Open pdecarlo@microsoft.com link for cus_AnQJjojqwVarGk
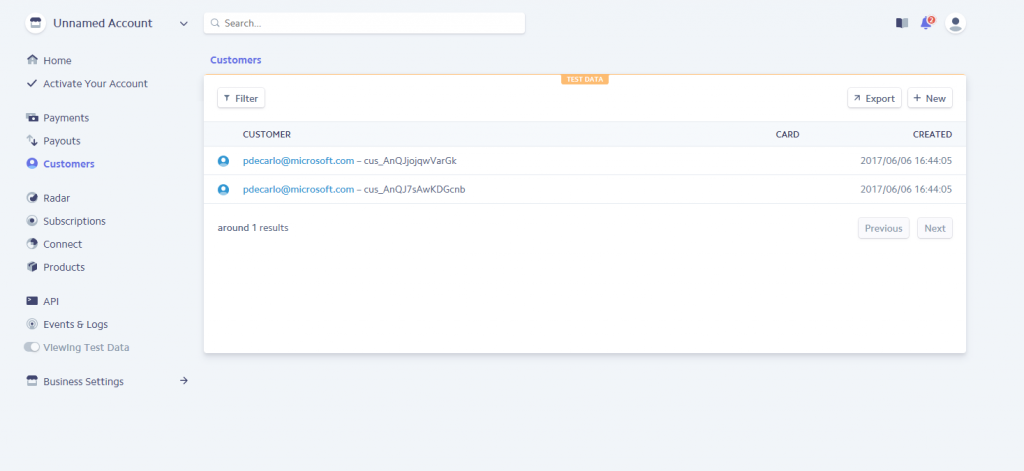The image size is (1024, 471). pyautogui.click(x=298, y=161)
